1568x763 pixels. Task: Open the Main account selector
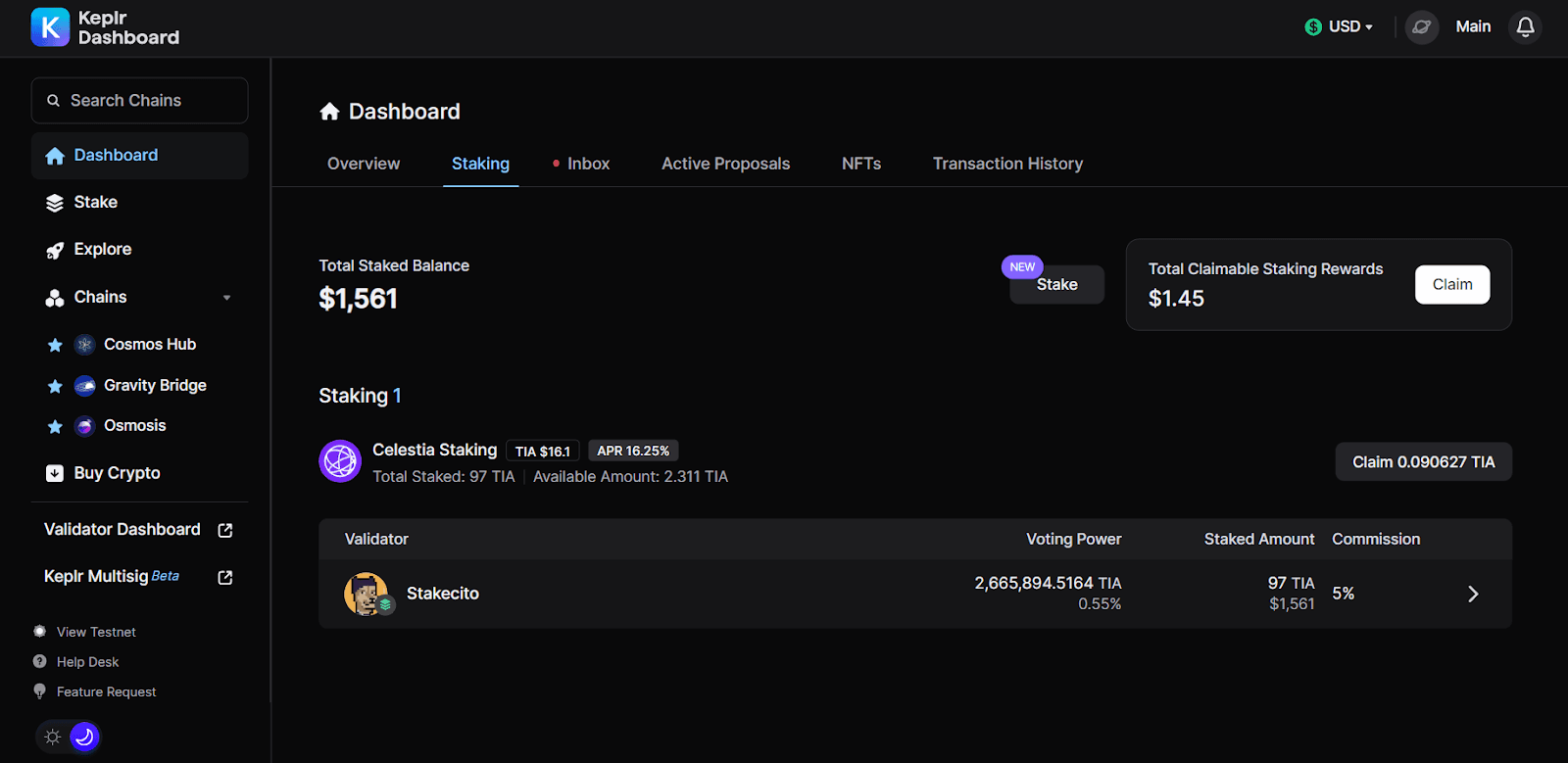pyautogui.click(x=1473, y=26)
